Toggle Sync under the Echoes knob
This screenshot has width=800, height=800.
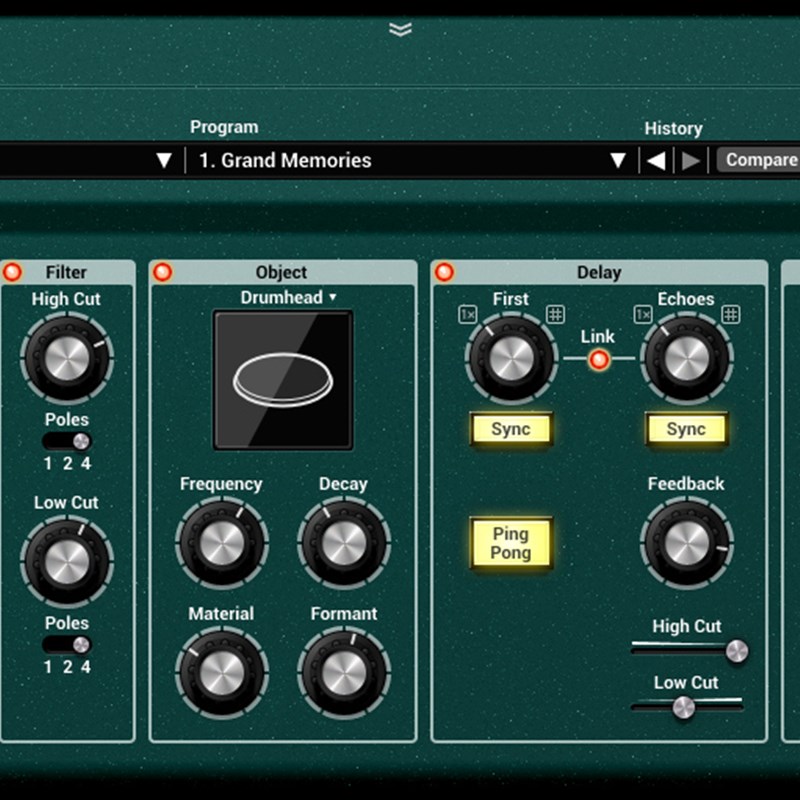[x=686, y=429]
